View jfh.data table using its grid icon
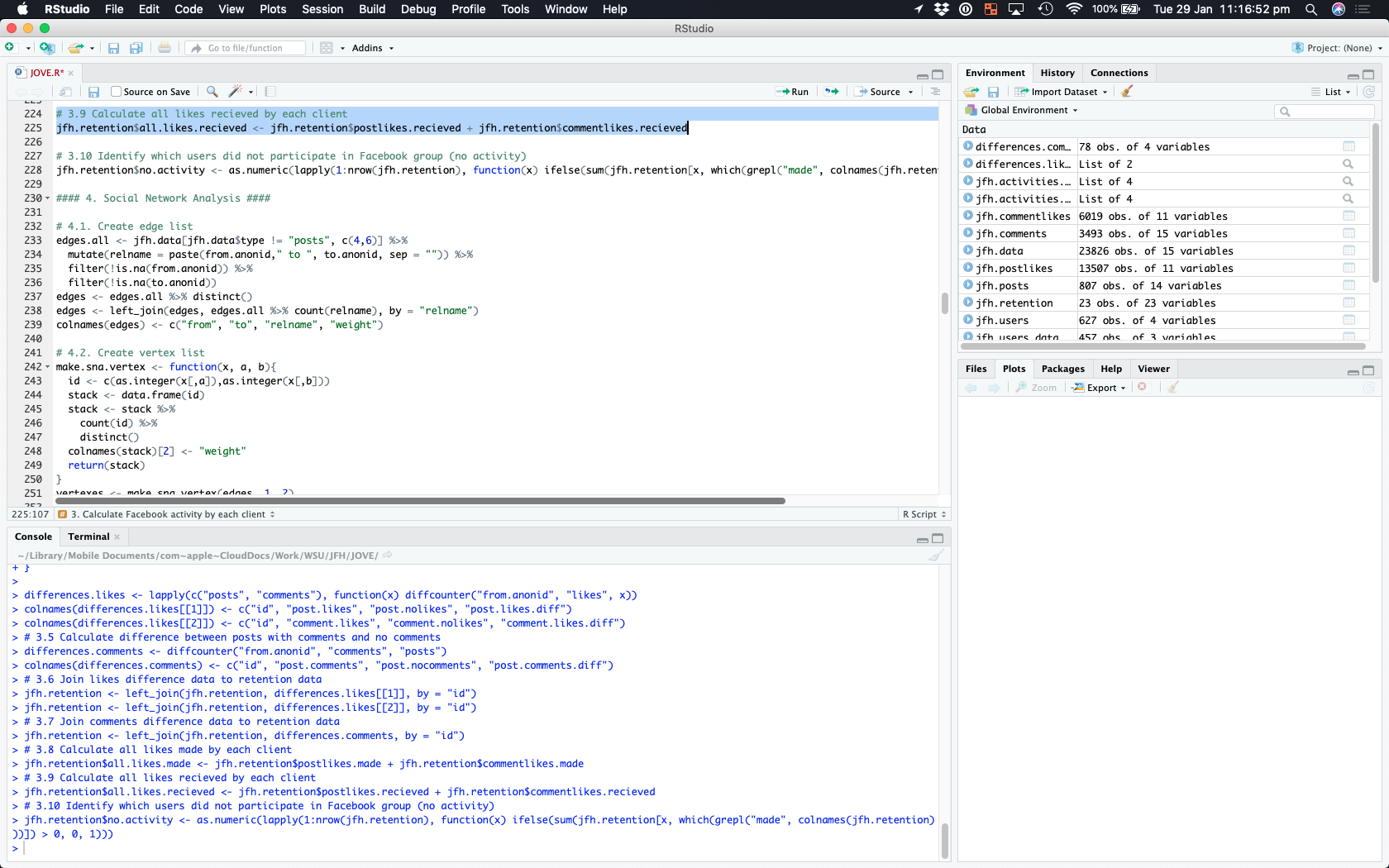The image size is (1389, 868). pyautogui.click(x=1348, y=251)
